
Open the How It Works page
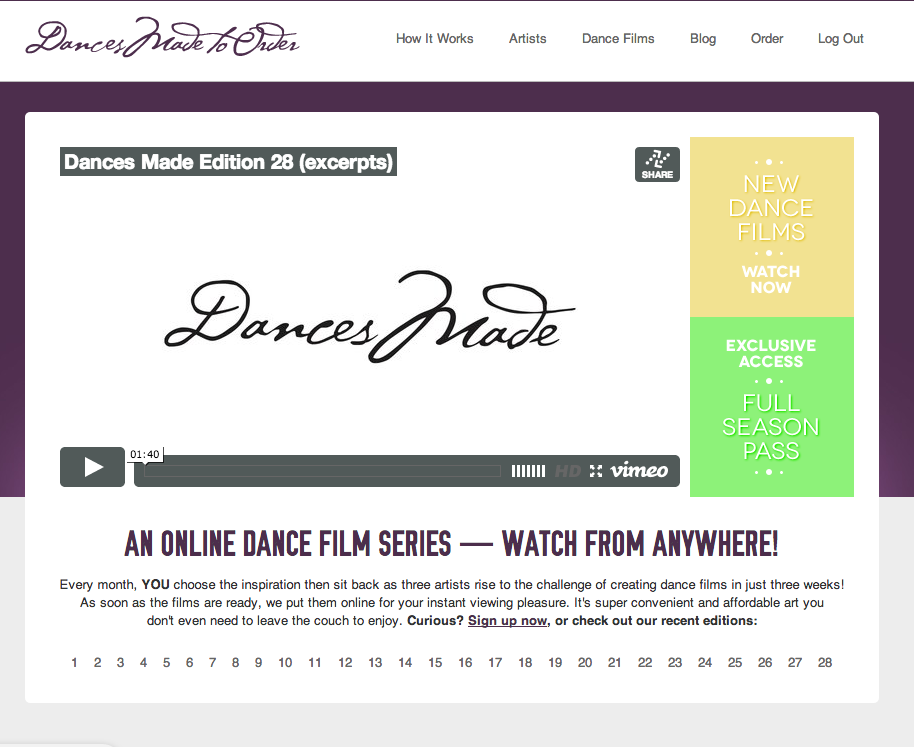[x=434, y=38]
